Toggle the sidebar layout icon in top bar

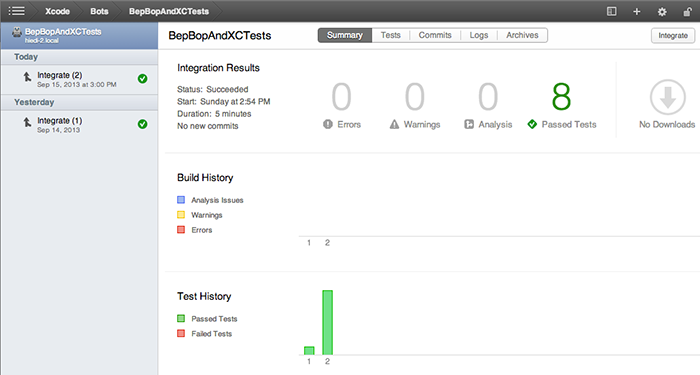pos(612,12)
